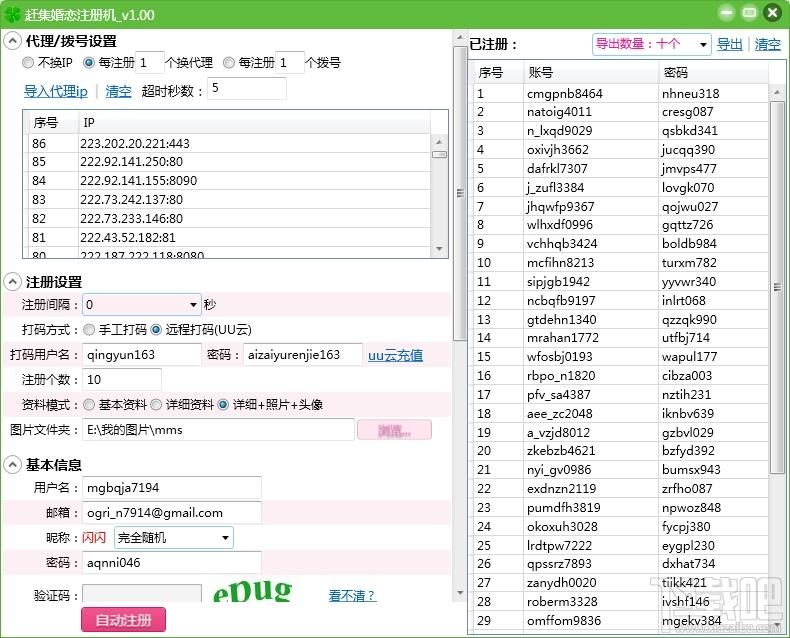Focus the 超时秒数 input field
The height and width of the screenshot is (638, 790).
point(247,89)
